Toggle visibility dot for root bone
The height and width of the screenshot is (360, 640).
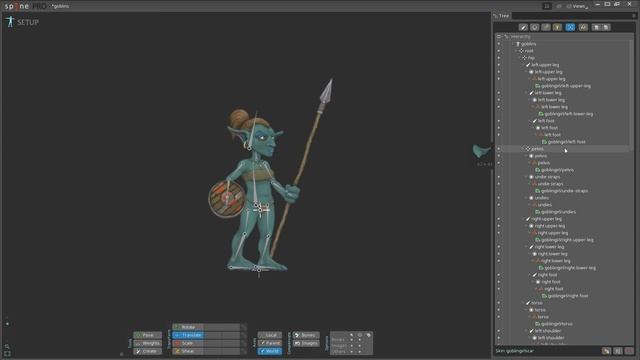pos(498,51)
